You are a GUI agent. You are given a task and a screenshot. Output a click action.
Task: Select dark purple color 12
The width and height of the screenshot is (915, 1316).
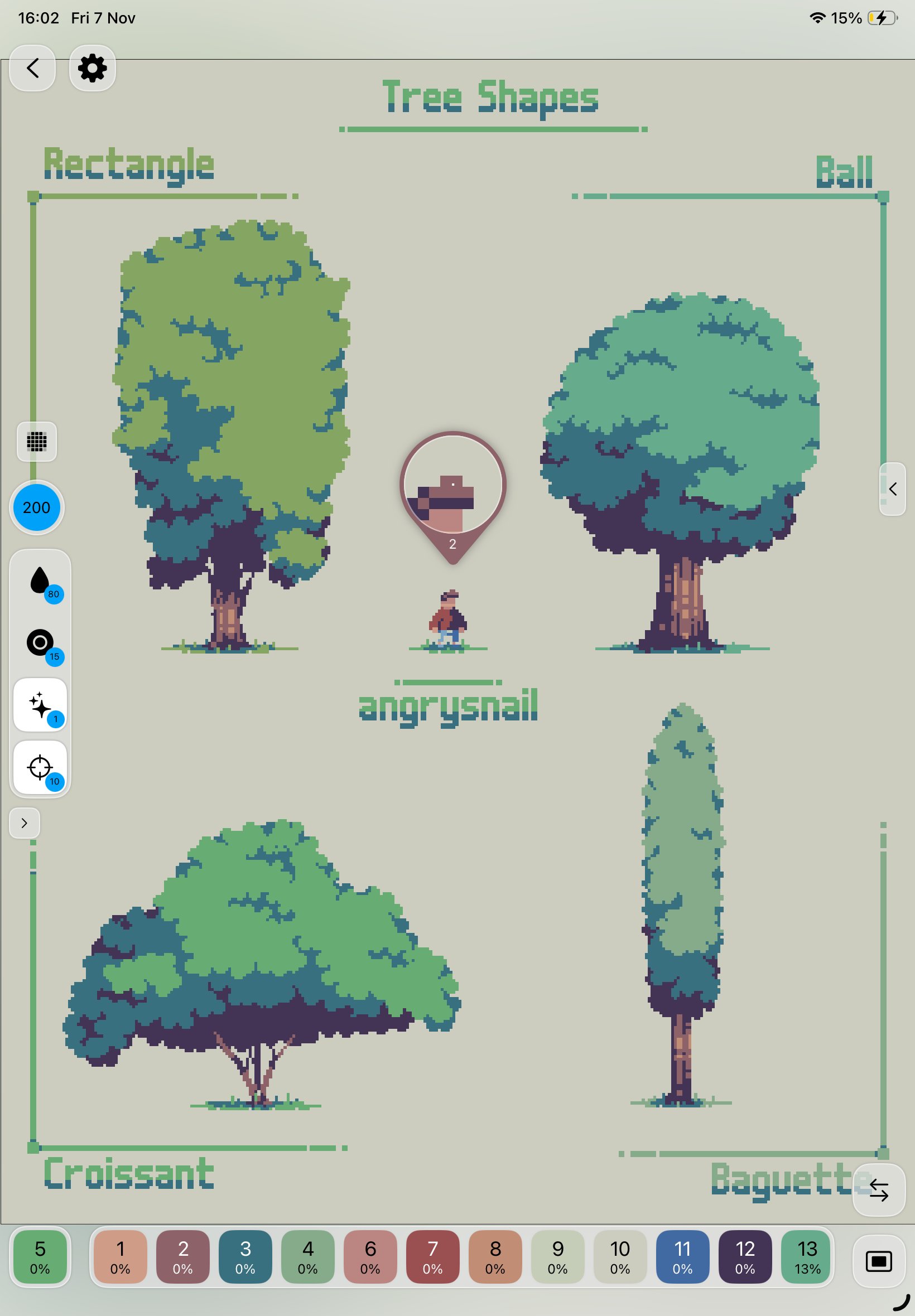[x=745, y=1257]
